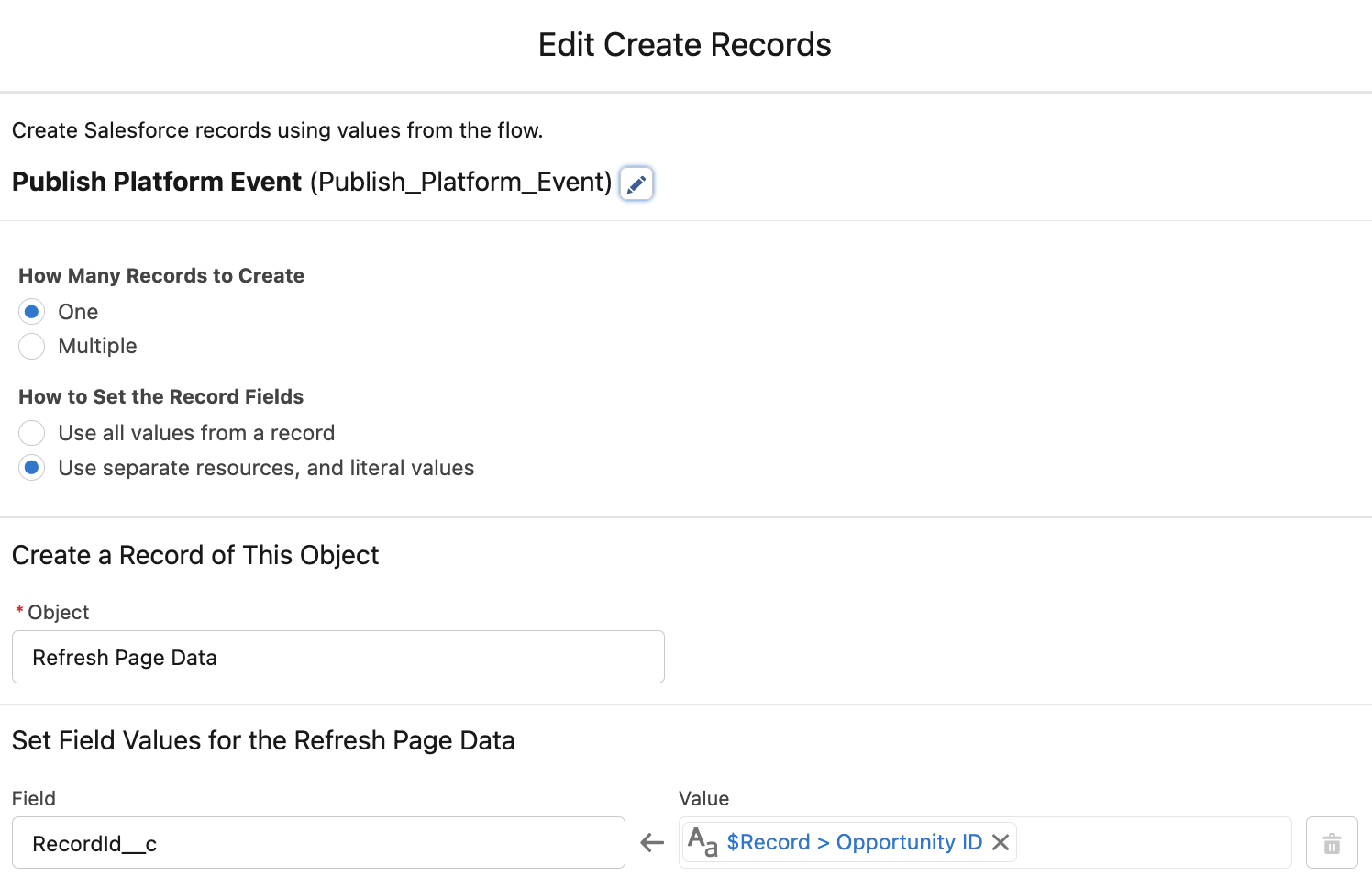Screen dimensions: 1372x888
Task: Click the $Record > Opportunity ID value
Action: pyautogui.click(x=854, y=842)
